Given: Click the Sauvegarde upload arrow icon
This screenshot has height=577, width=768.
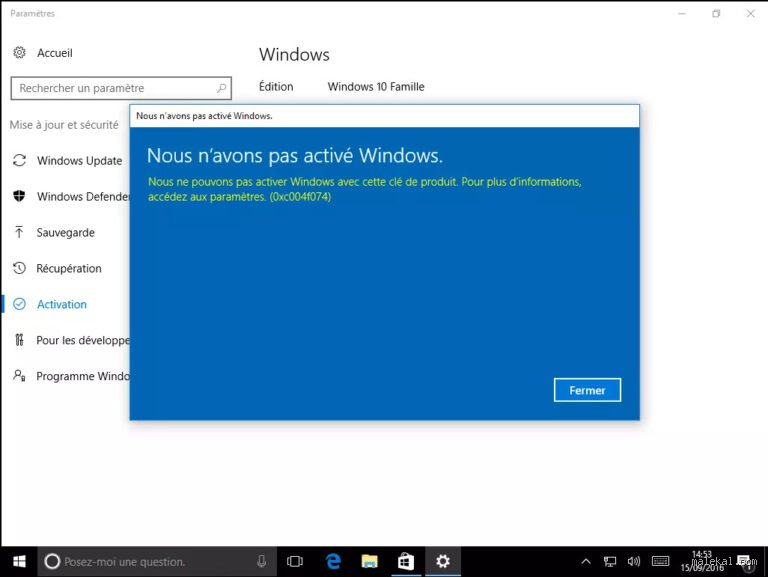Looking at the screenshot, I should coord(19,232).
